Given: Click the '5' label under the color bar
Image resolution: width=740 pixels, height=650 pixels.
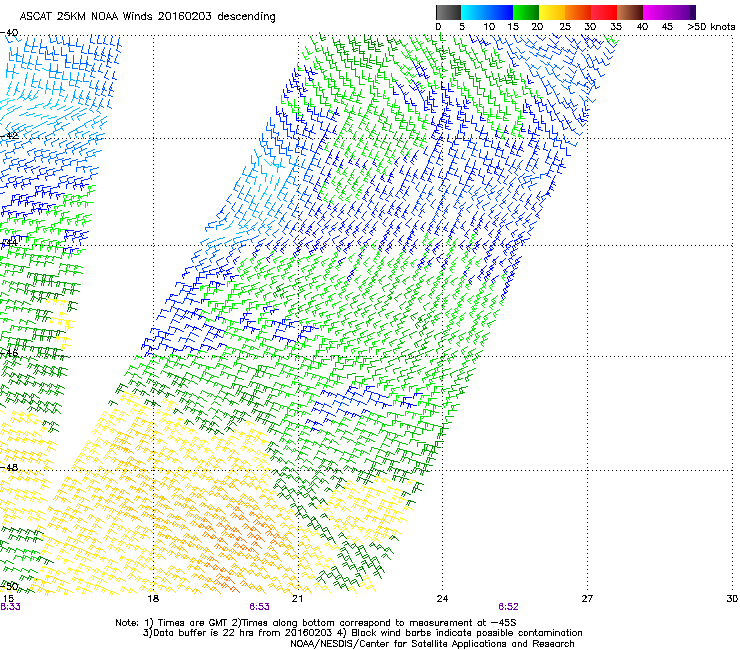Looking at the screenshot, I should [x=462, y=27].
